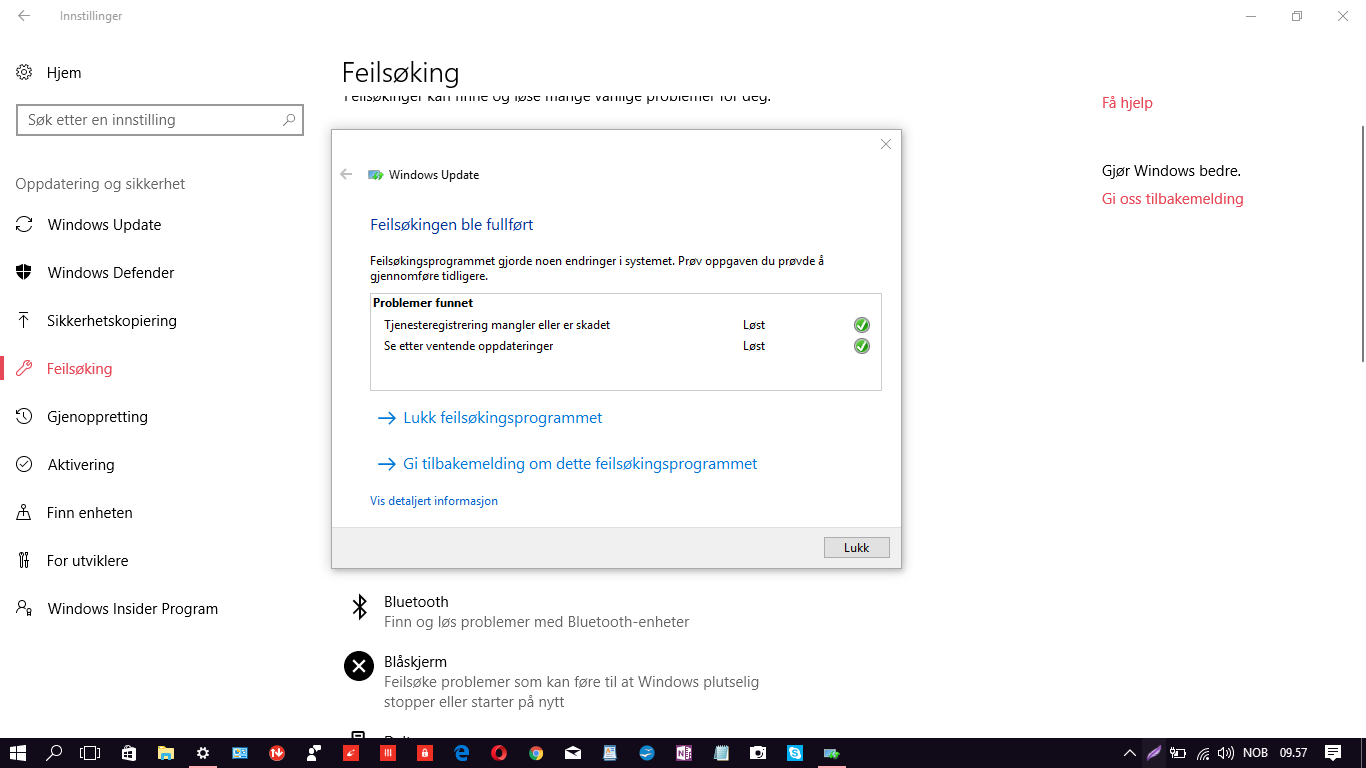Viewport: 1366px width, 768px height.
Task: Open Task View from taskbar
Action: [90, 753]
